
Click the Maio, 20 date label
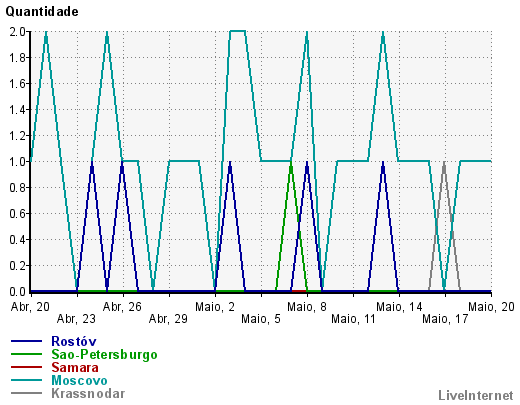point(491,307)
